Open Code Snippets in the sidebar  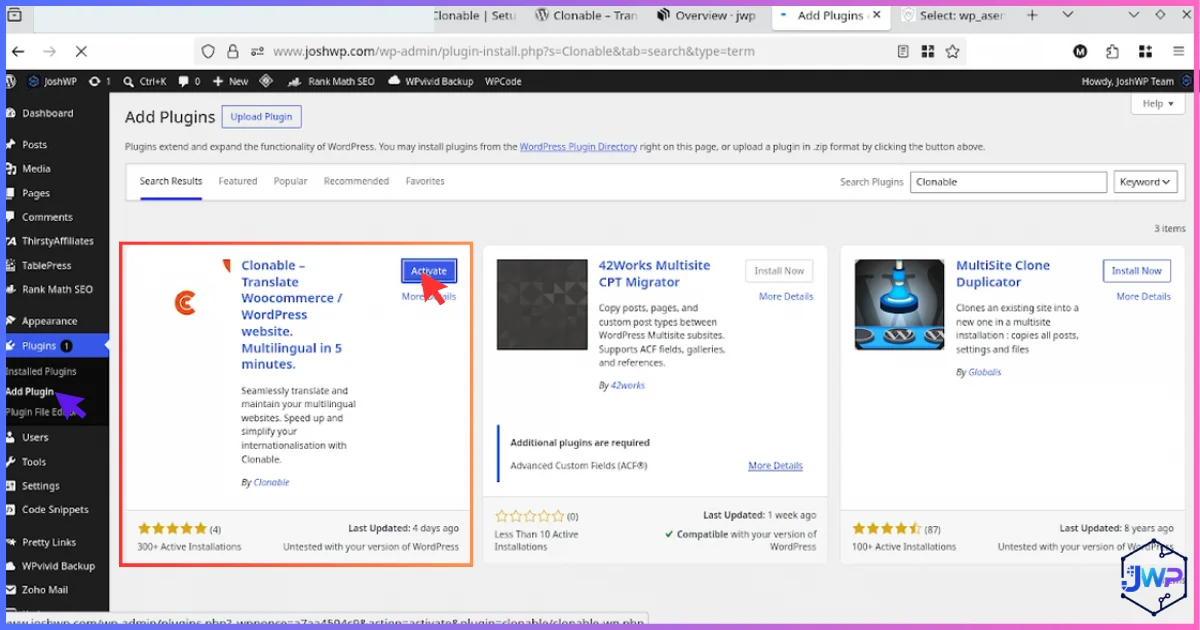click(x=55, y=510)
